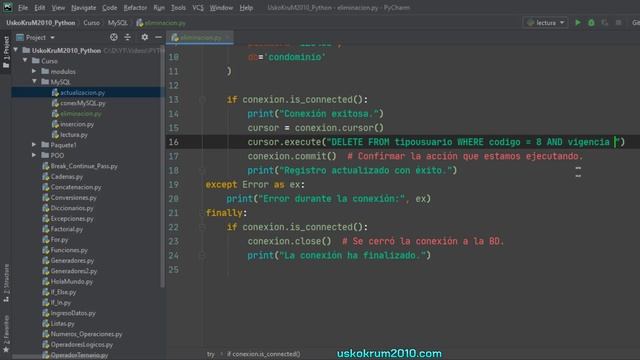Click eliminacion.py breadcrumb in navigation bar
640x360 pixels.
coord(161,23)
